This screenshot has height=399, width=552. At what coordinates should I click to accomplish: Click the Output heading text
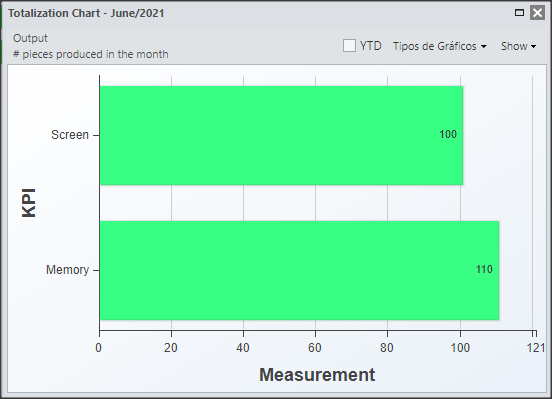[x=30, y=38]
